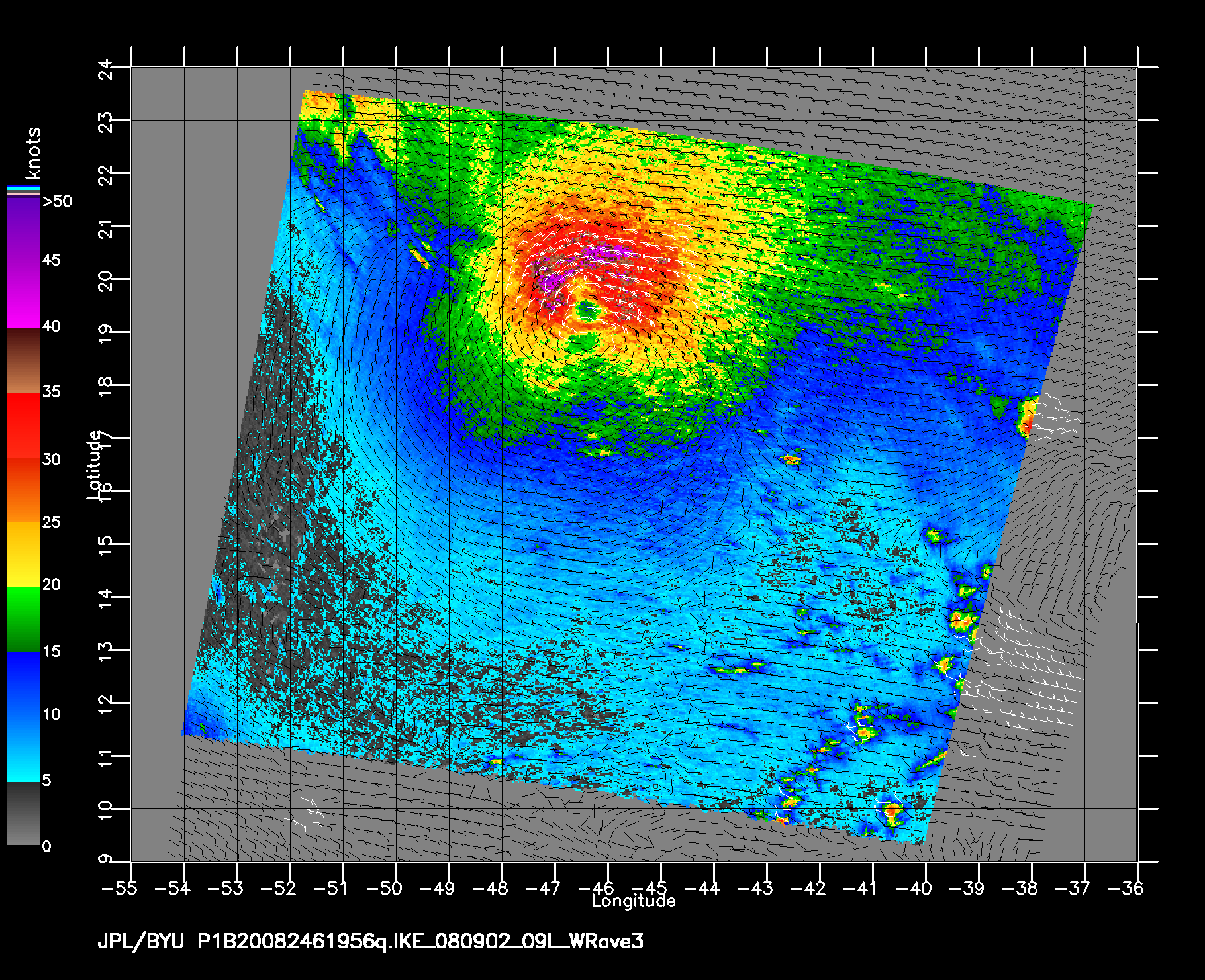Click the '-55' longitude tick label
The image size is (1205, 980).
[119, 888]
